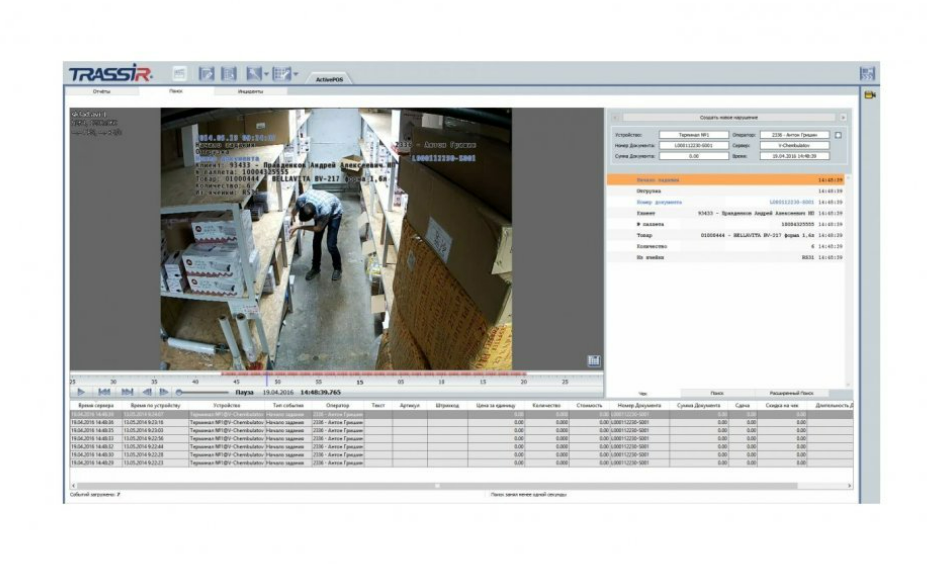The width and height of the screenshot is (927, 564).
Task: Switch to the Поиск tab at panel bottom
Action: click(717, 393)
